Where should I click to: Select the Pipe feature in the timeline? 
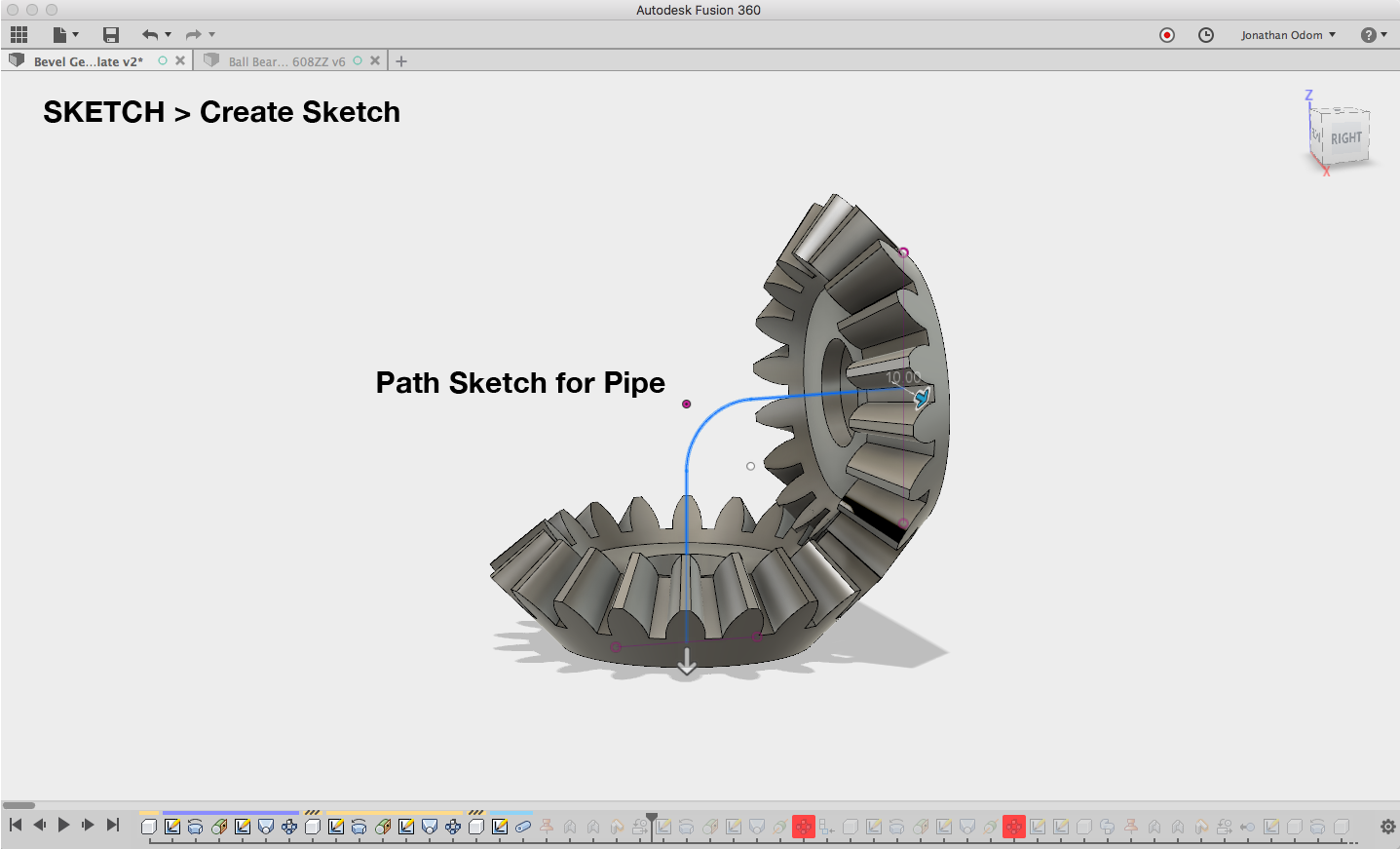tap(523, 827)
